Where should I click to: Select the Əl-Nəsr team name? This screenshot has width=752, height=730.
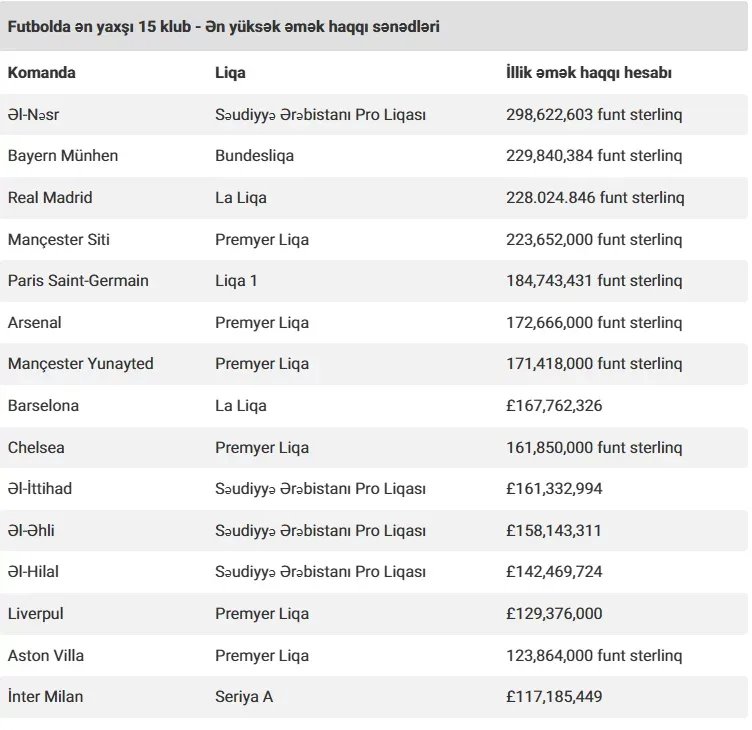(33, 115)
